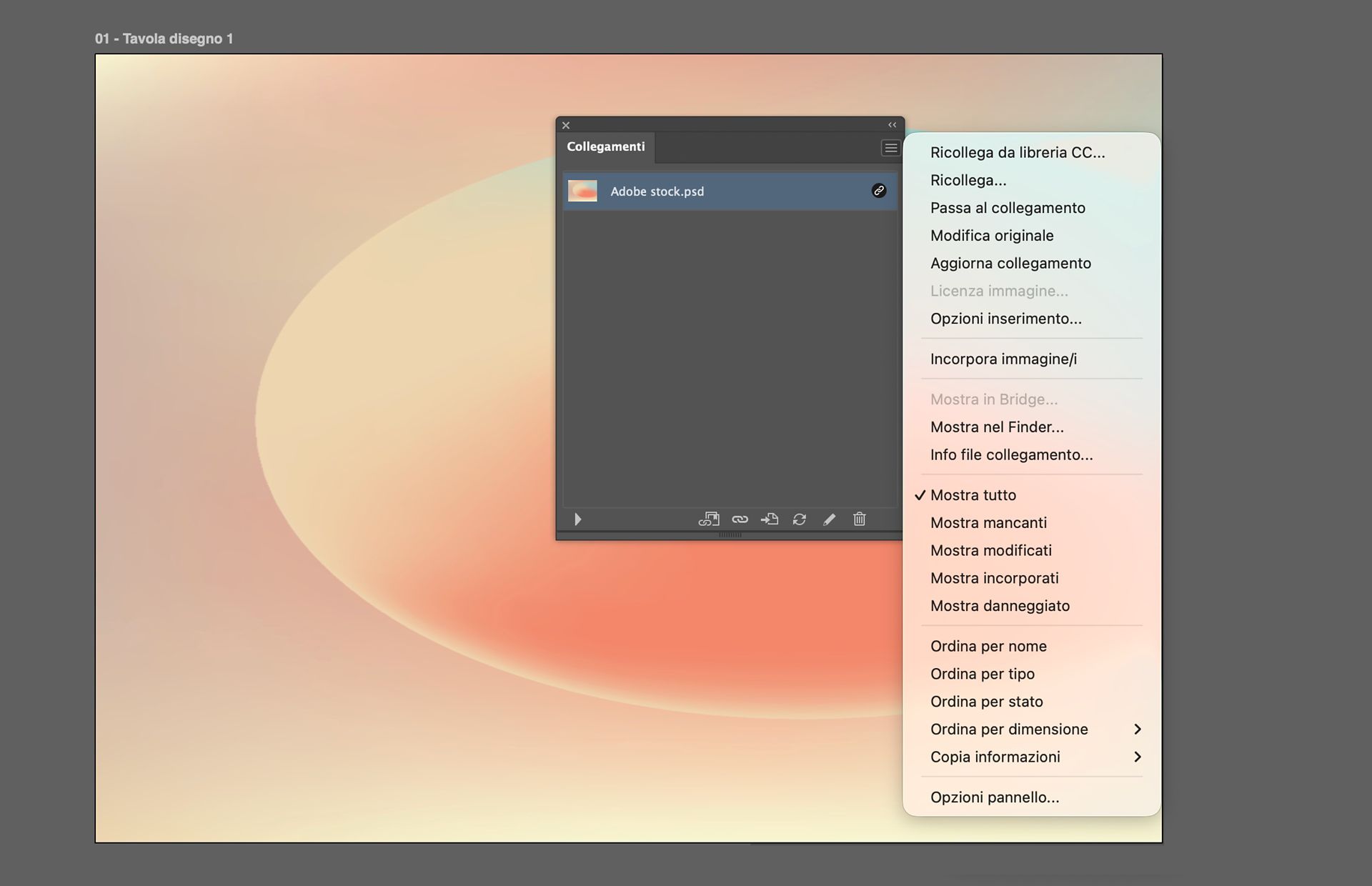Collapse panel with double-arrow icon

pyautogui.click(x=892, y=125)
